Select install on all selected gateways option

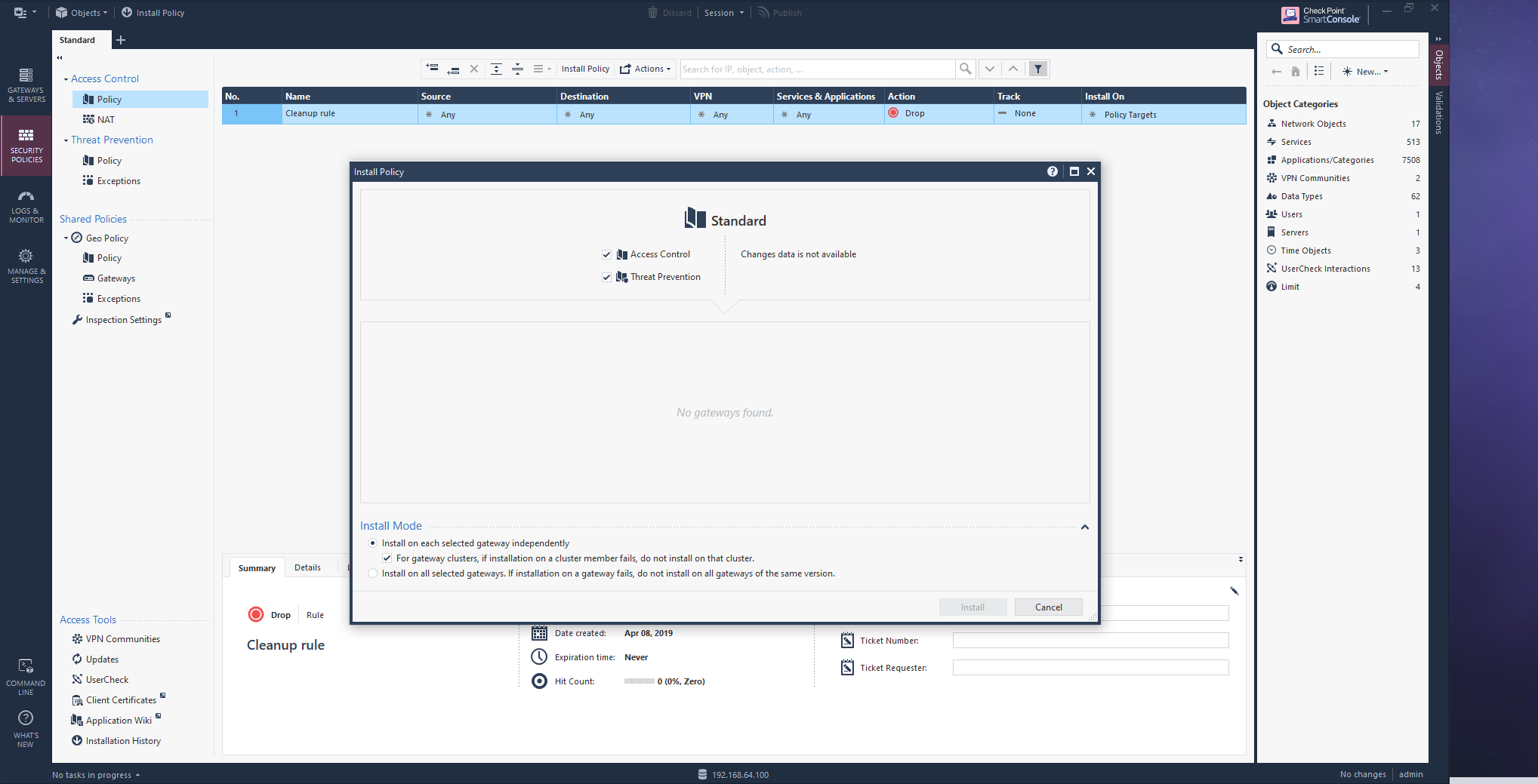[x=372, y=574]
